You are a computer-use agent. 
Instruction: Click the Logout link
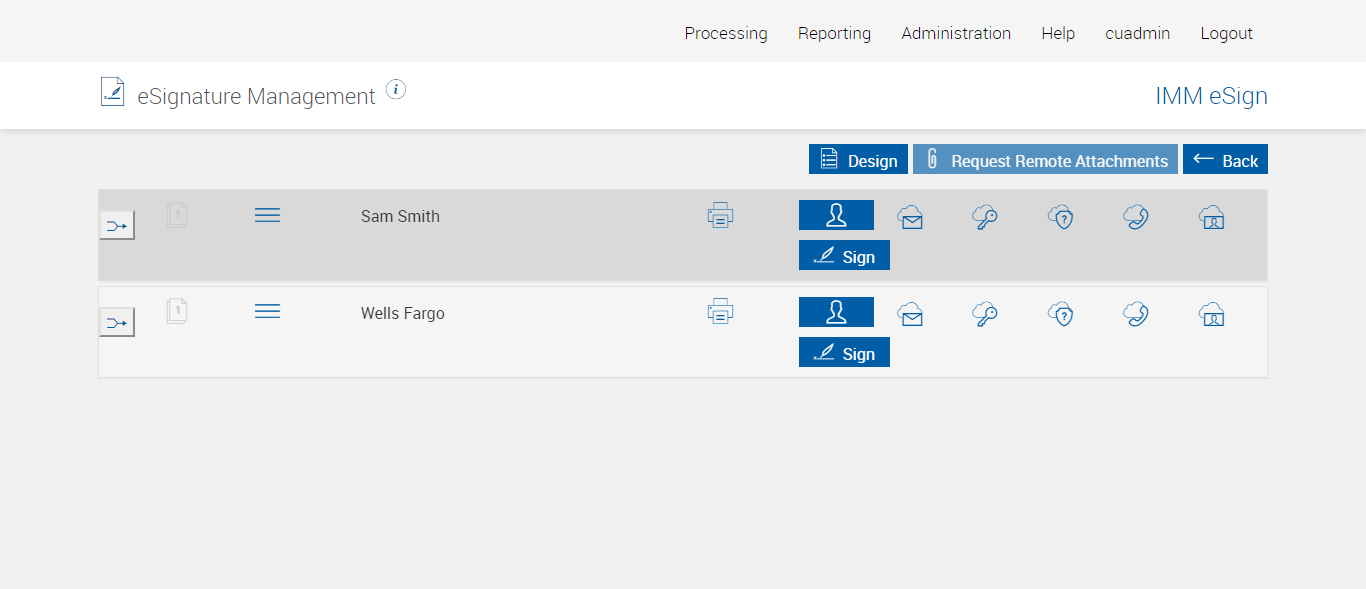[1226, 33]
